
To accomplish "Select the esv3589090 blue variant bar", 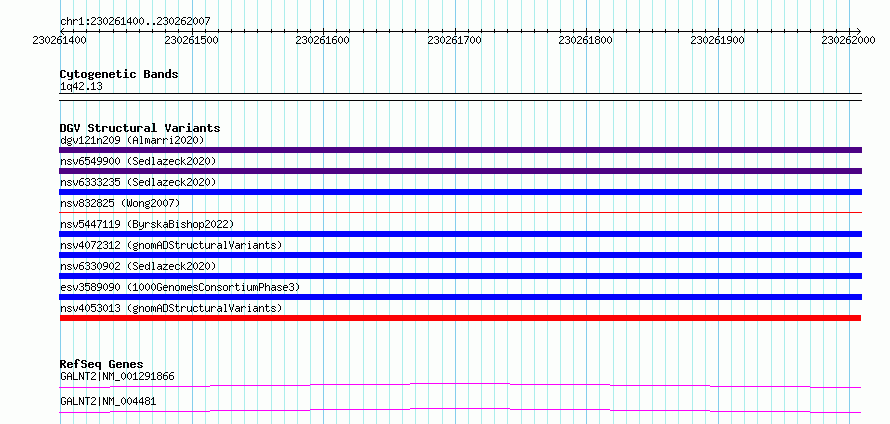I will tap(460, 297).
